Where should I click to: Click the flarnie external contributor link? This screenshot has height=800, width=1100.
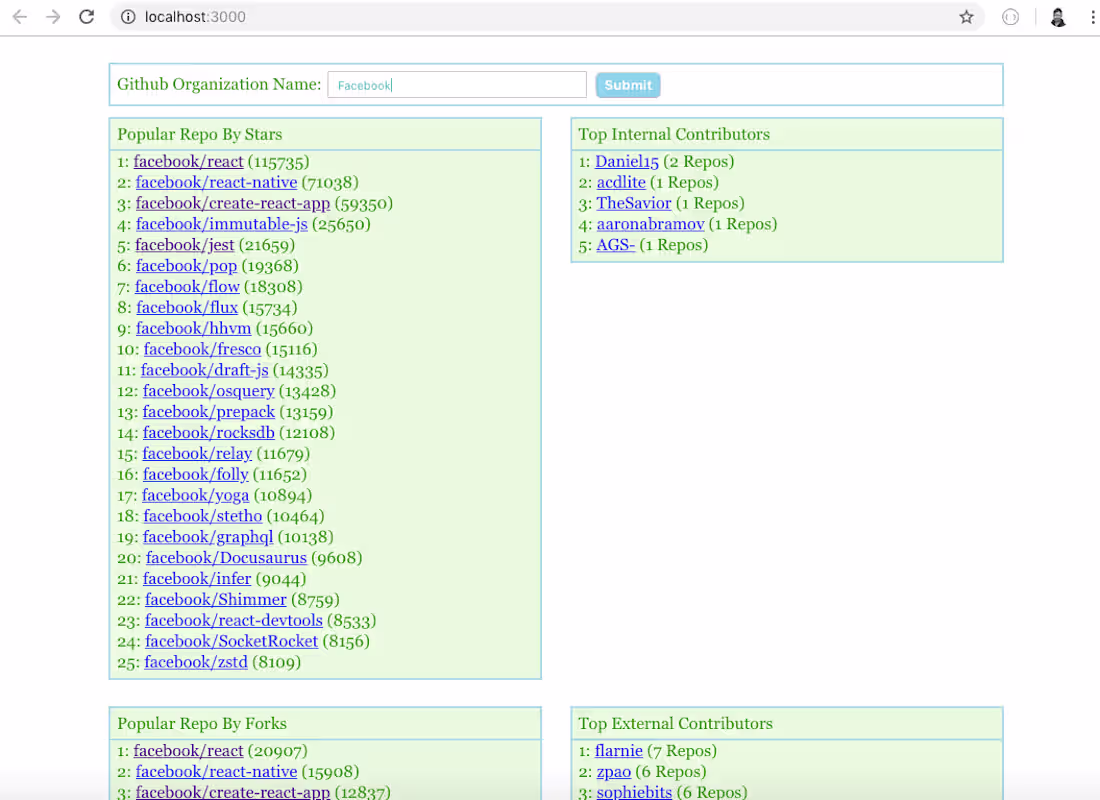click(x=618, y=750)
